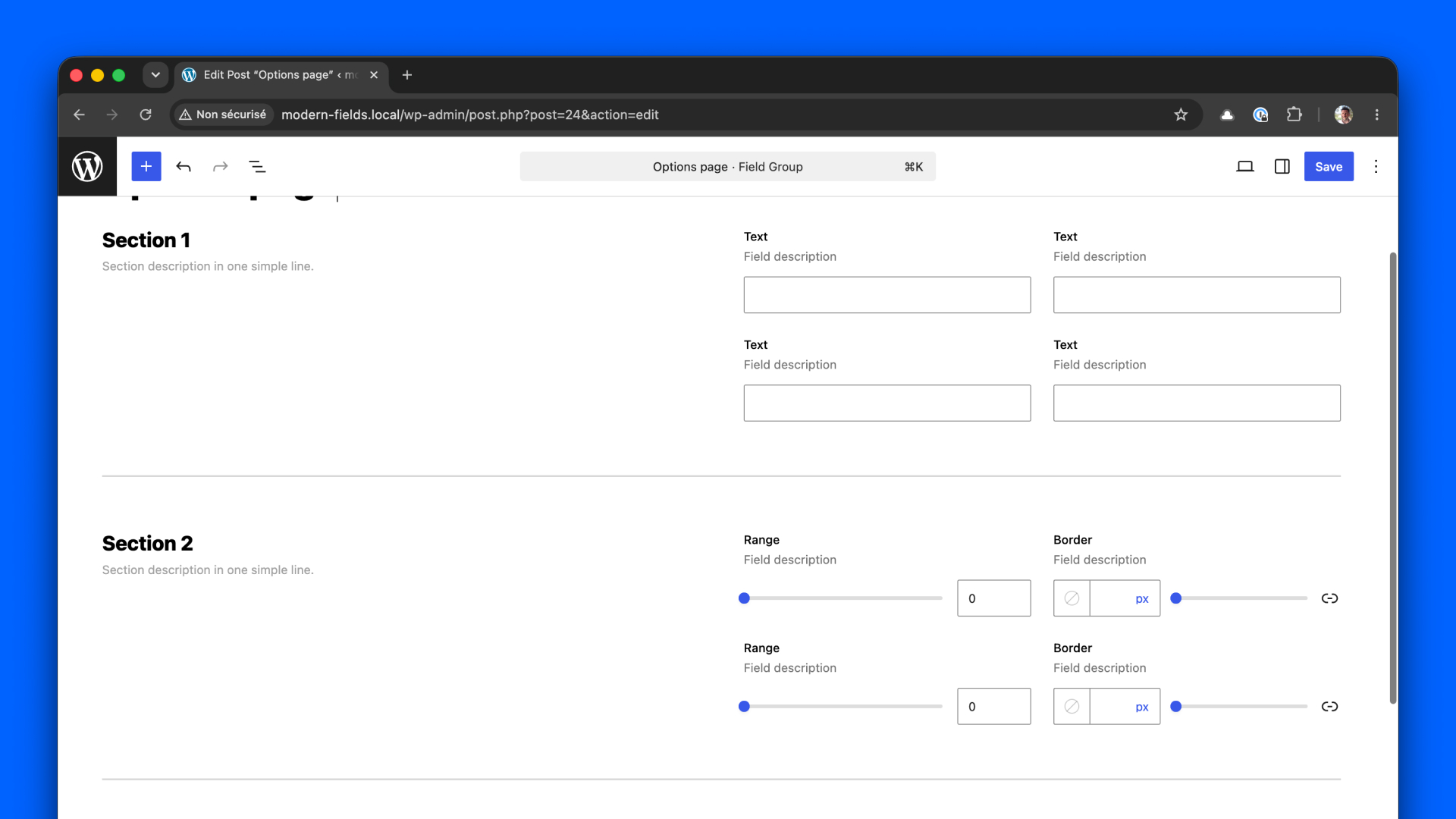Select the Section 2 heading
1456x819 pixels.
click(148, 543)
